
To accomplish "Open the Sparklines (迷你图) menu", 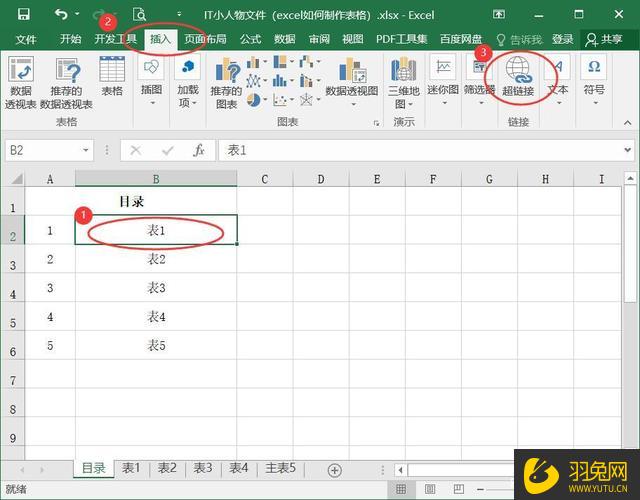I will [x=443, y=81].
